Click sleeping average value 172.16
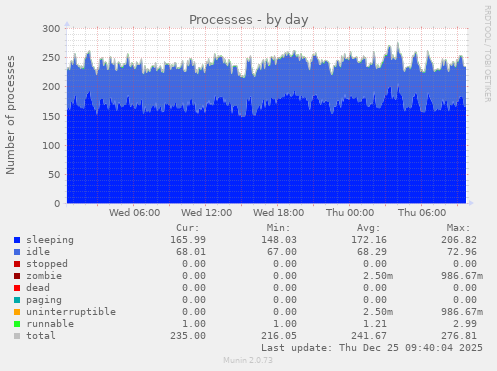Viewport: 497px width, 371px height. (x=369, y=240)
